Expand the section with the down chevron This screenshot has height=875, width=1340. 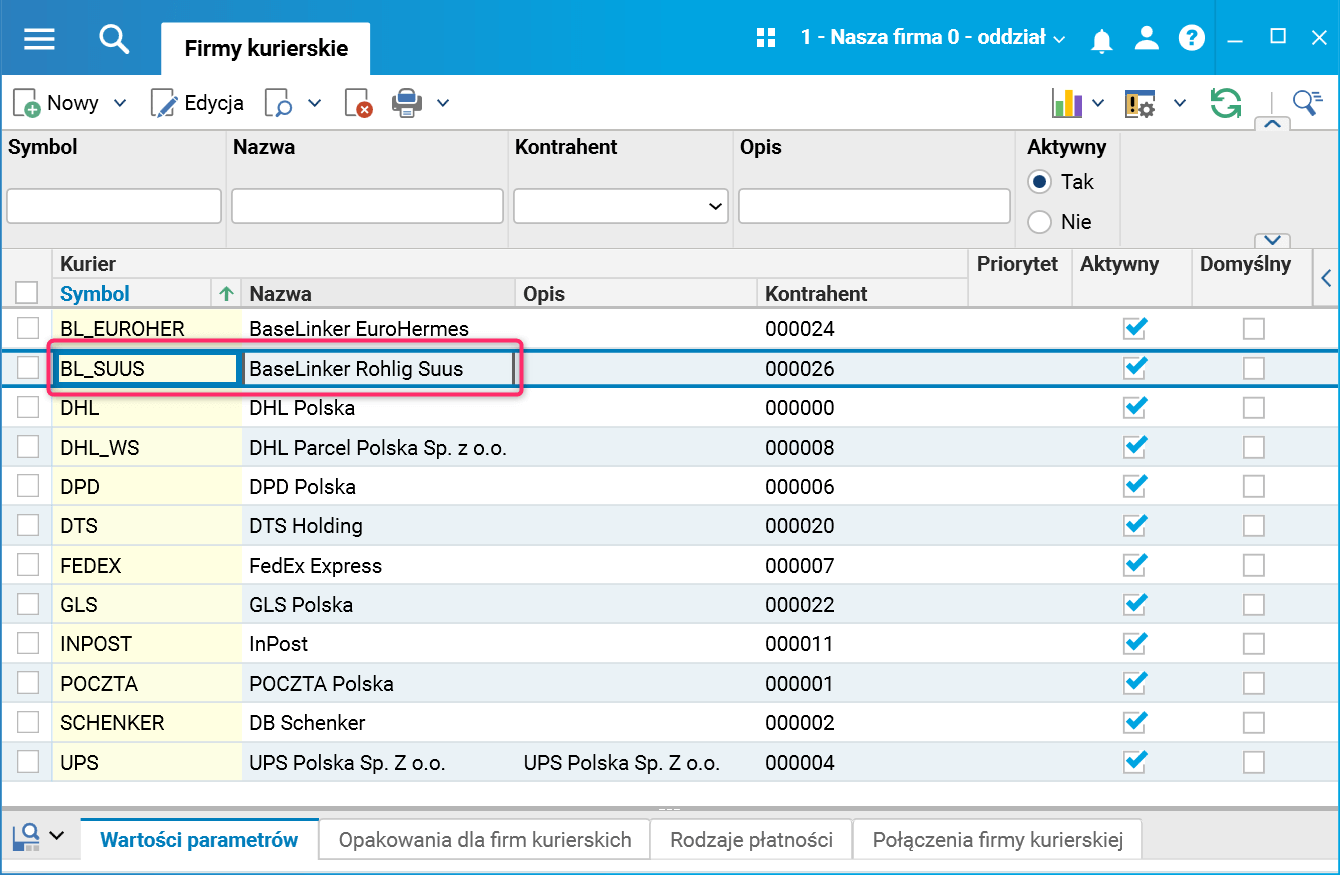coord(1272,240)
